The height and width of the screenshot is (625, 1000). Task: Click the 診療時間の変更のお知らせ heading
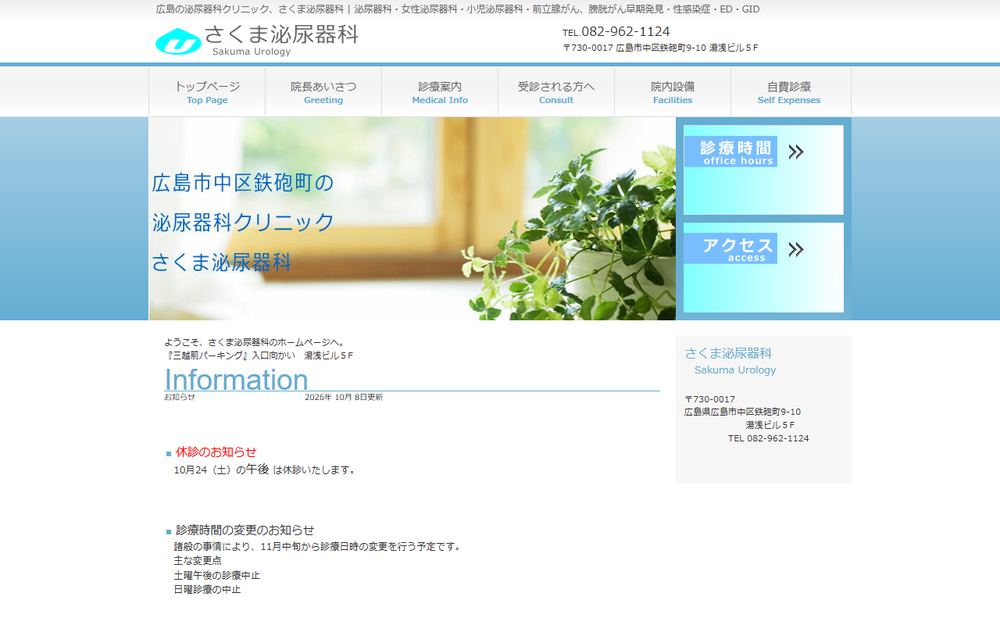coord(245,530)
